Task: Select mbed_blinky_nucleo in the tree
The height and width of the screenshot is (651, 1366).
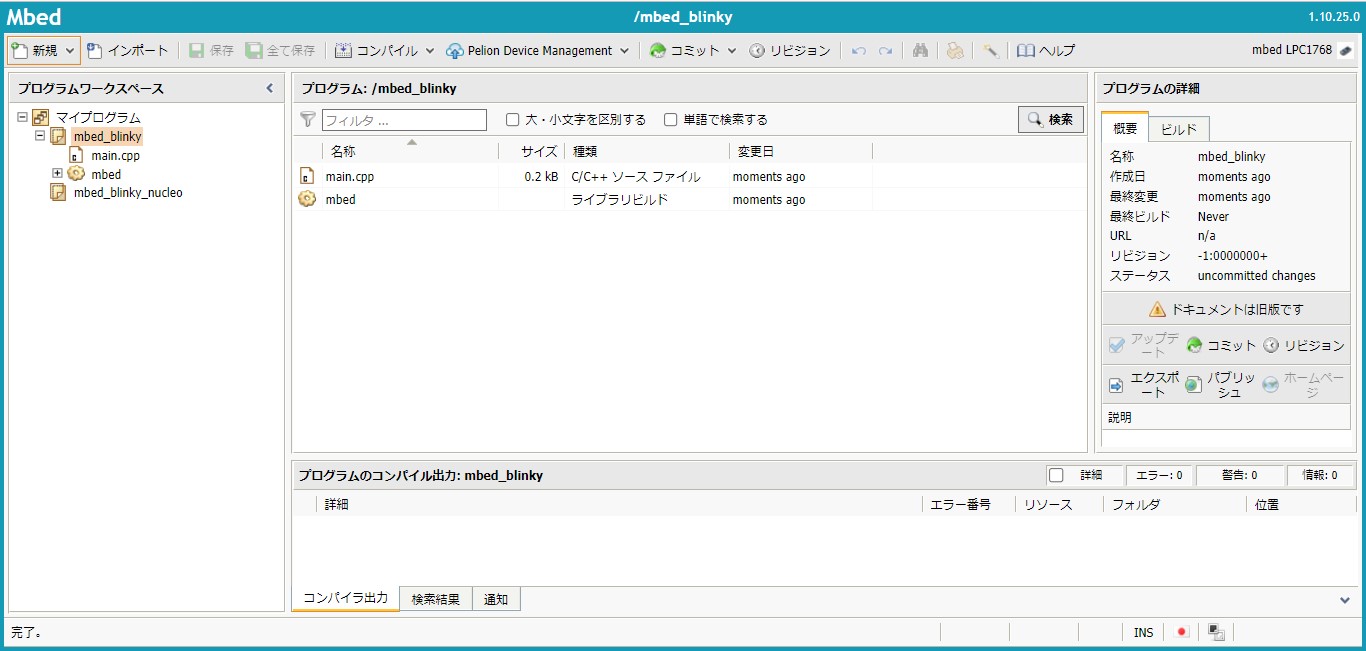Action: click(x=128, y=193)
